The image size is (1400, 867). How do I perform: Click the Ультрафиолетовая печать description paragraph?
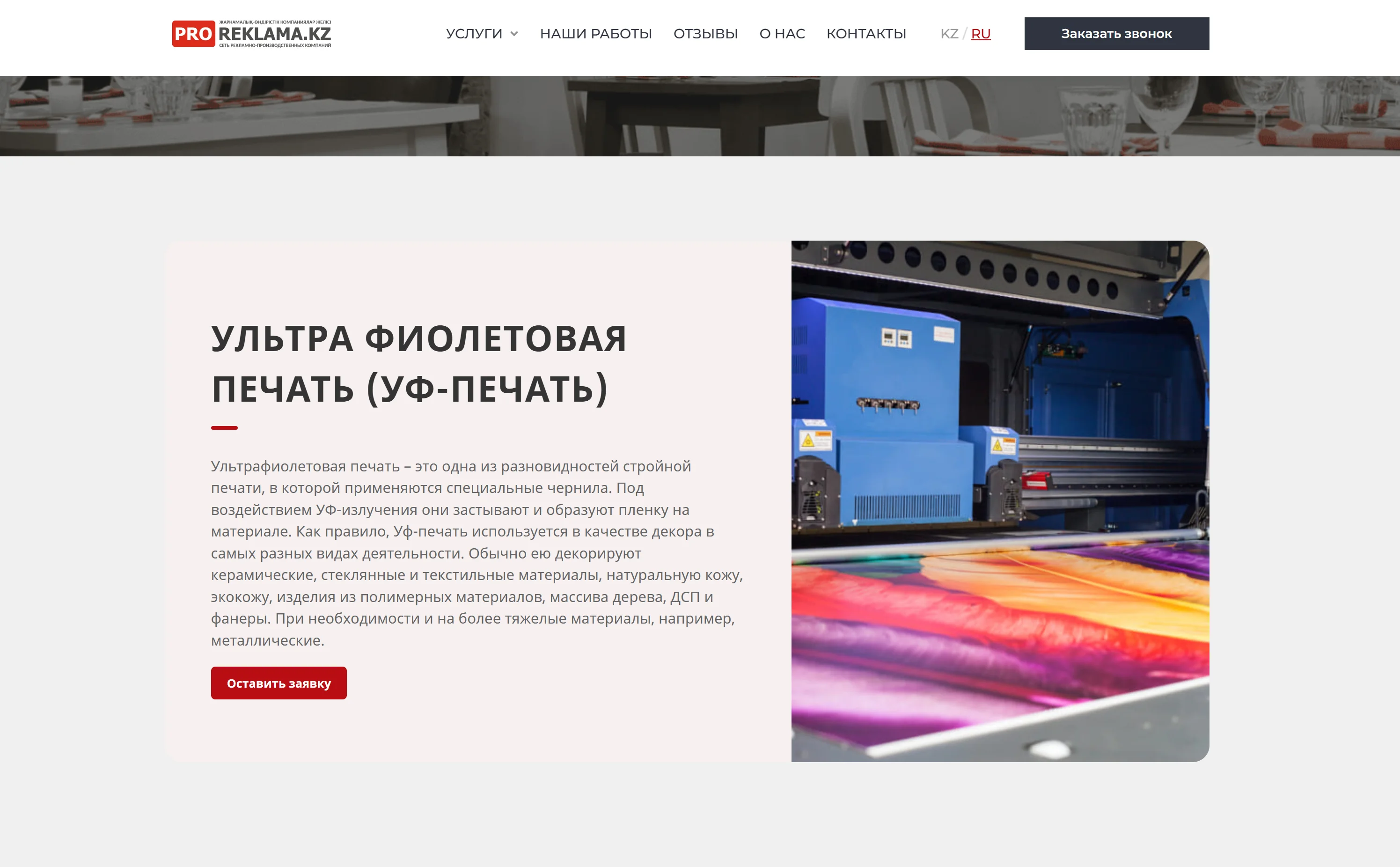click(x=477, y=553)
